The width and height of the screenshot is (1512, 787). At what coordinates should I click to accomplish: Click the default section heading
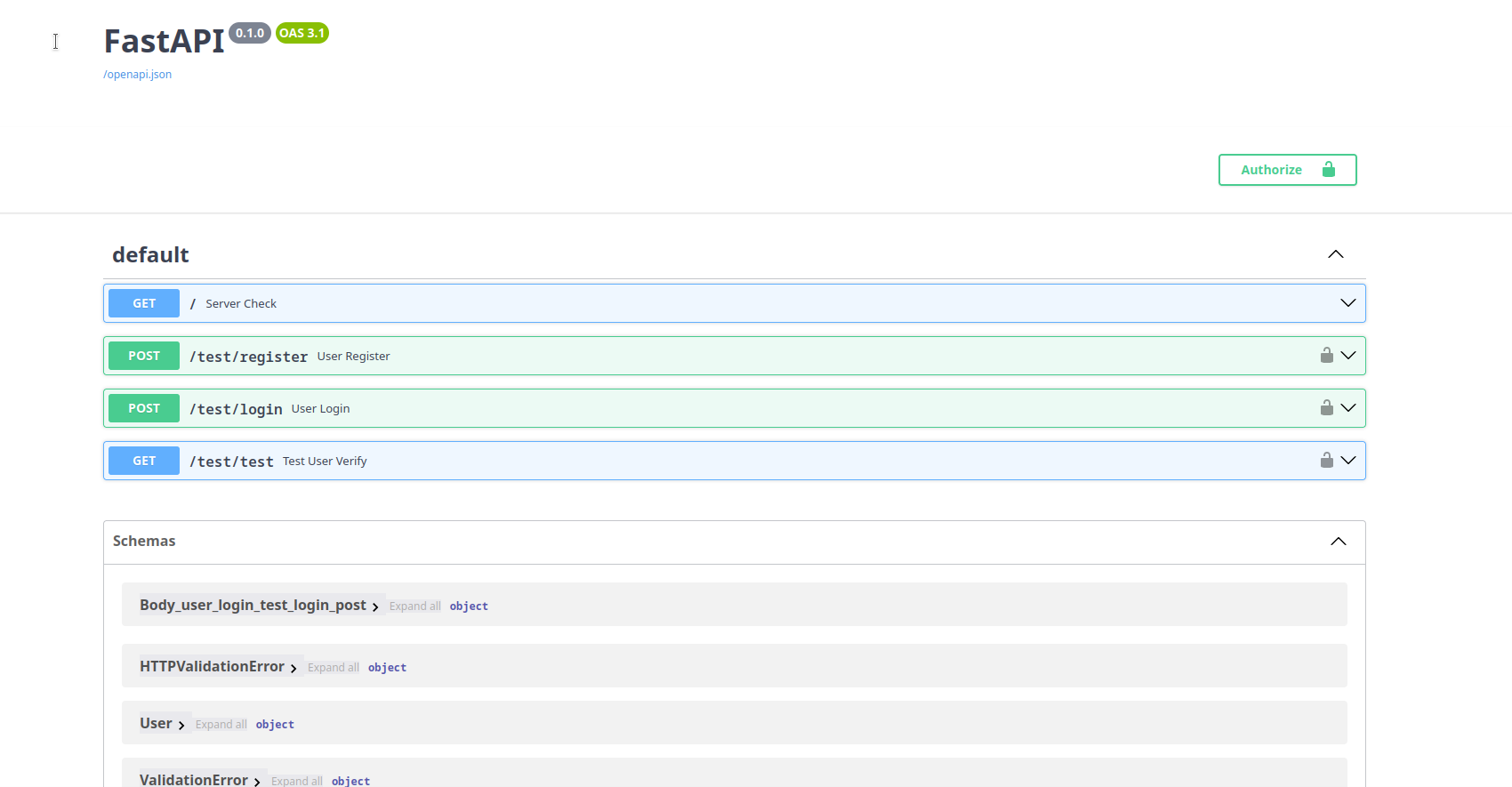coord(150,255)
